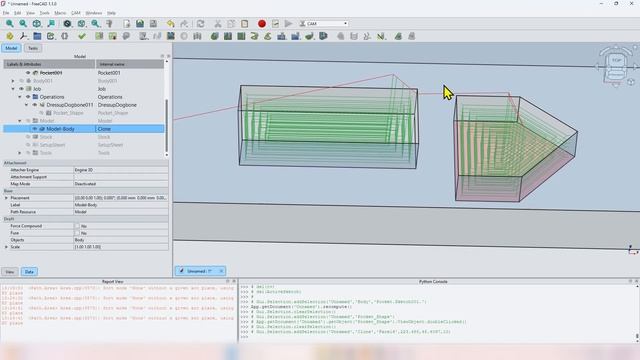
Task: Toggle visibility eye of DressupDogbone011
Action: click(x=35, y=105)
